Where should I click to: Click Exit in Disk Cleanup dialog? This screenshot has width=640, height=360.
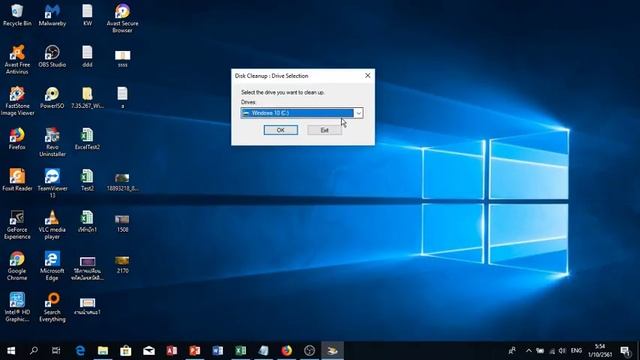click(x=324, y=130)
